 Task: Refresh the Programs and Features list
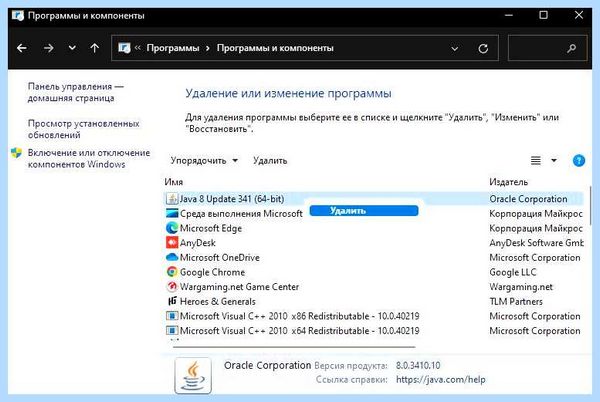click(483, 49)
